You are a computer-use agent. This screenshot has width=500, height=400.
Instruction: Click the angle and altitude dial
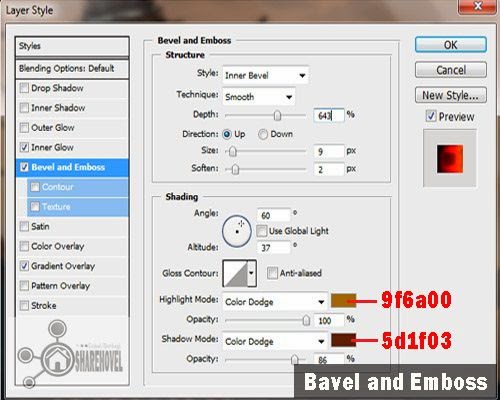[237, 231]
